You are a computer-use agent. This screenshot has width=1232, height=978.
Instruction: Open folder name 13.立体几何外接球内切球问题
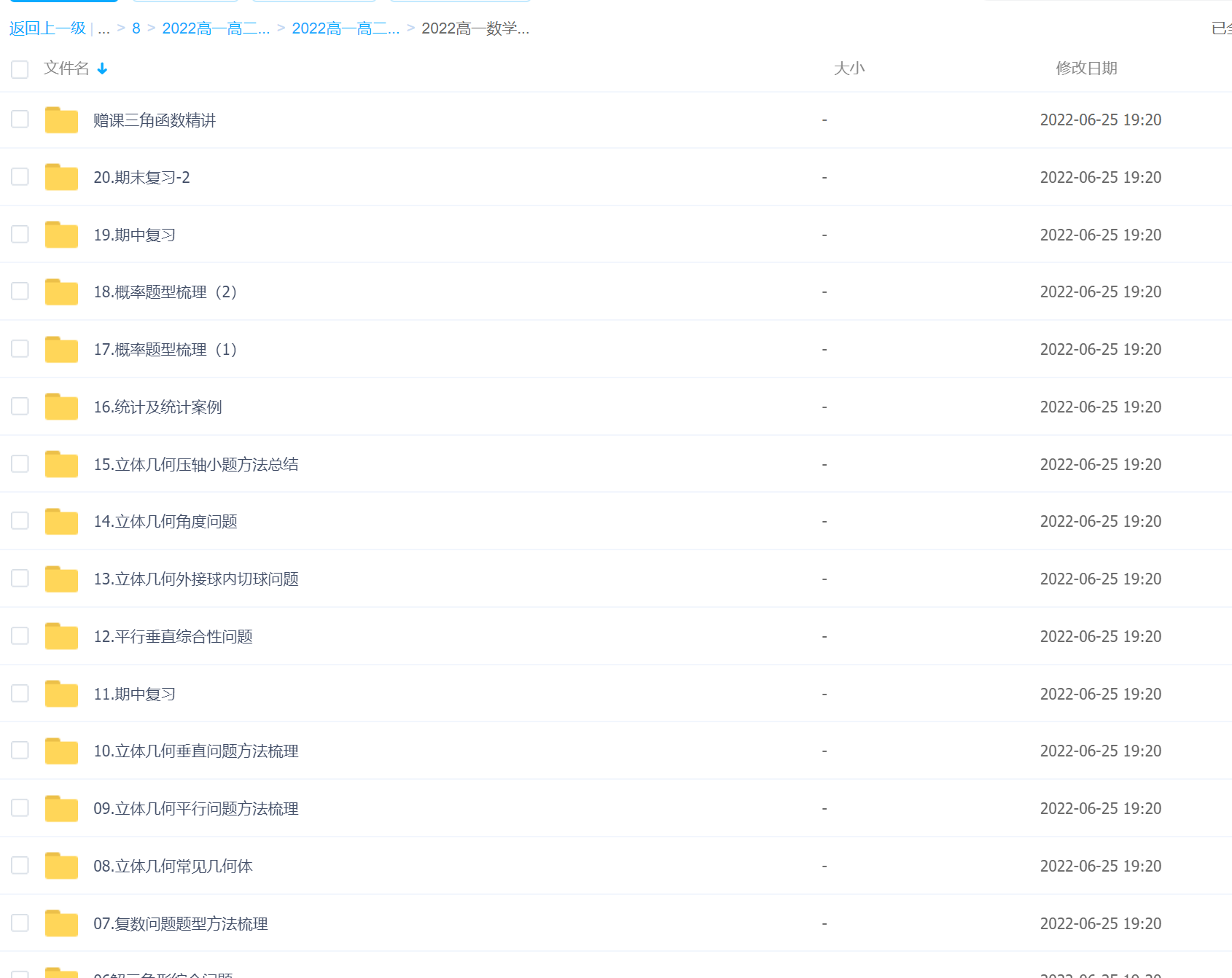pos(196,579)
